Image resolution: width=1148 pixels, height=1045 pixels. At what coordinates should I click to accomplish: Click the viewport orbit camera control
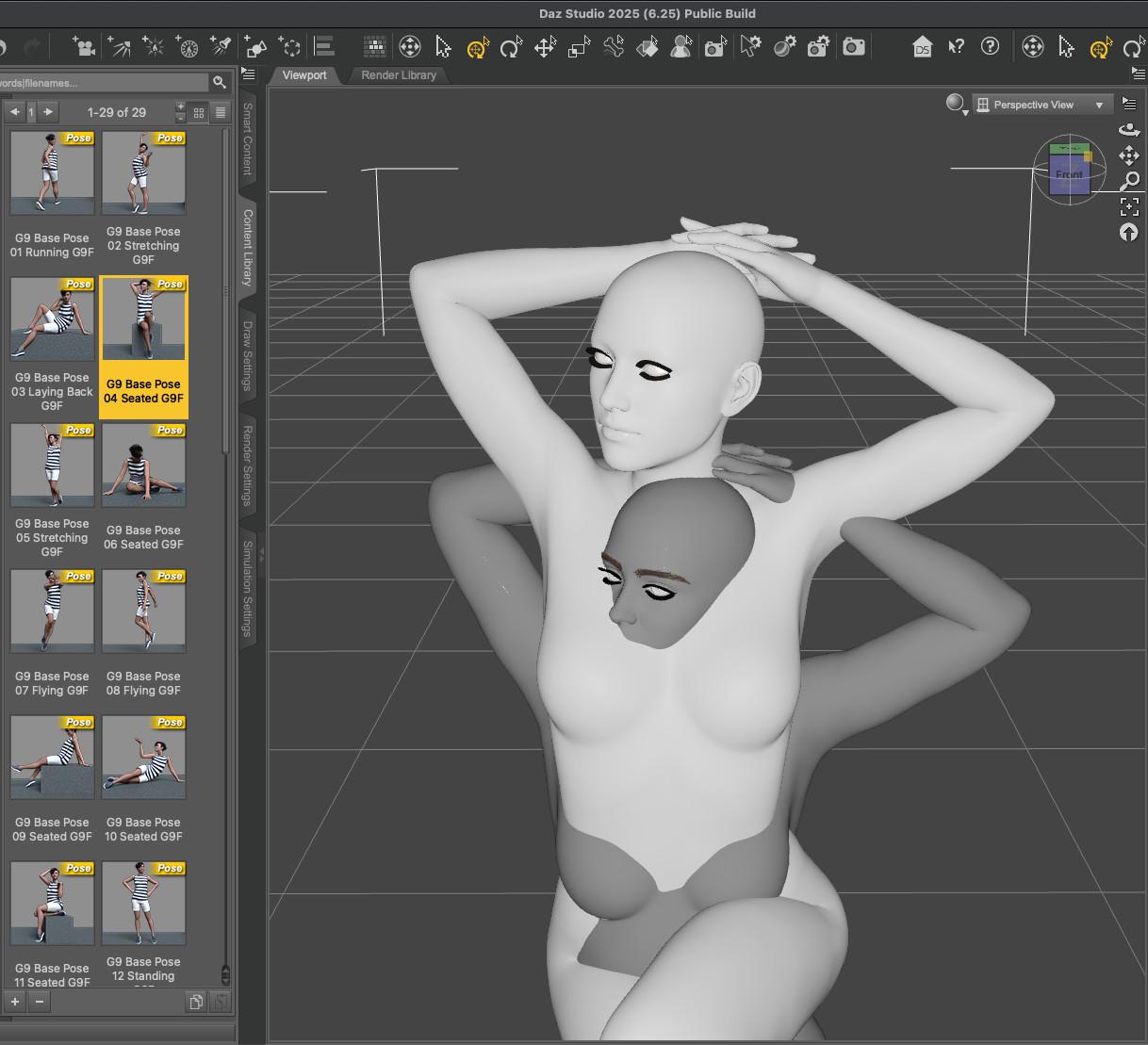(1128, 130)
